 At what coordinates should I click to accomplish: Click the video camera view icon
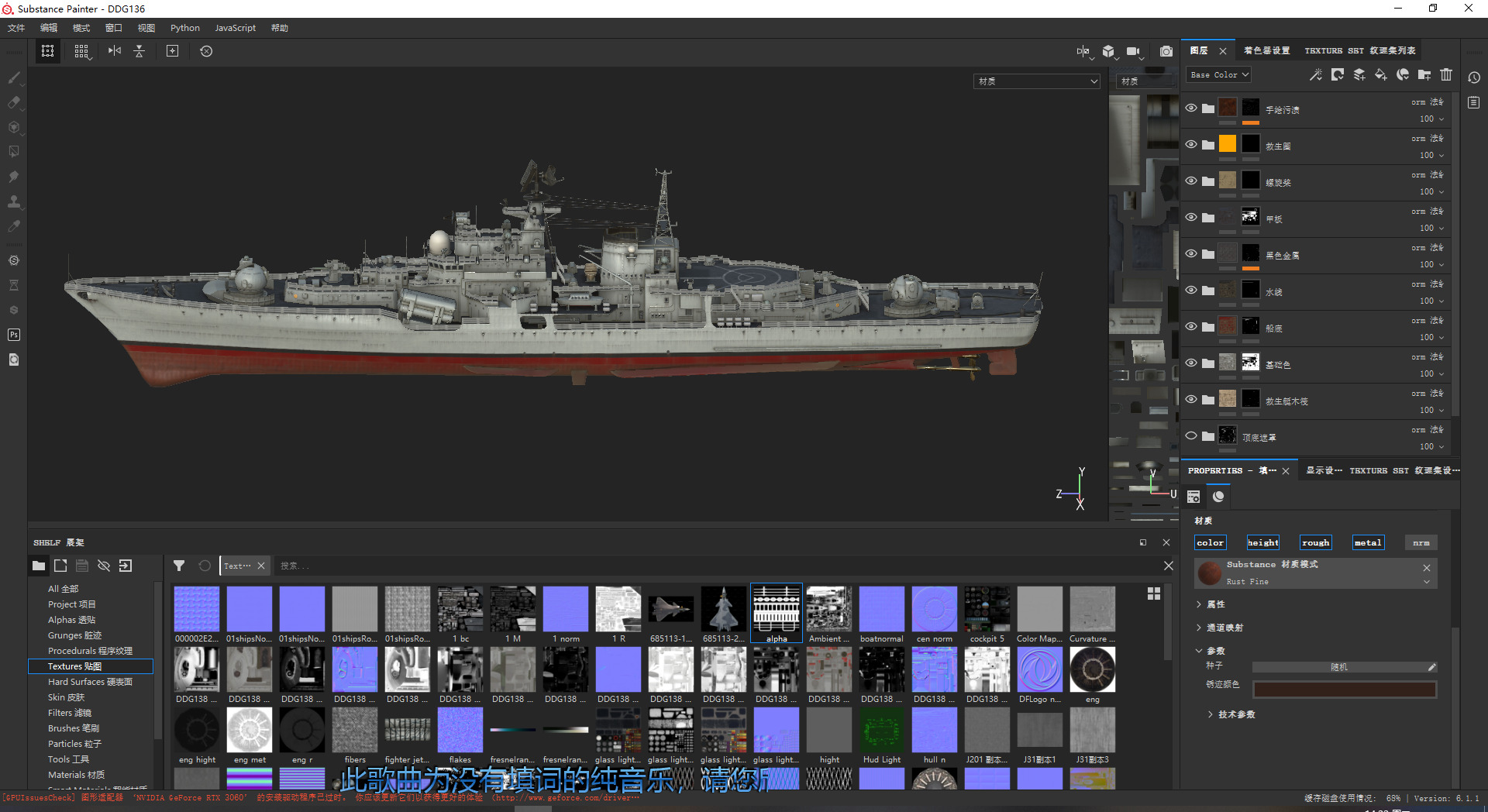pos(1134,51)
